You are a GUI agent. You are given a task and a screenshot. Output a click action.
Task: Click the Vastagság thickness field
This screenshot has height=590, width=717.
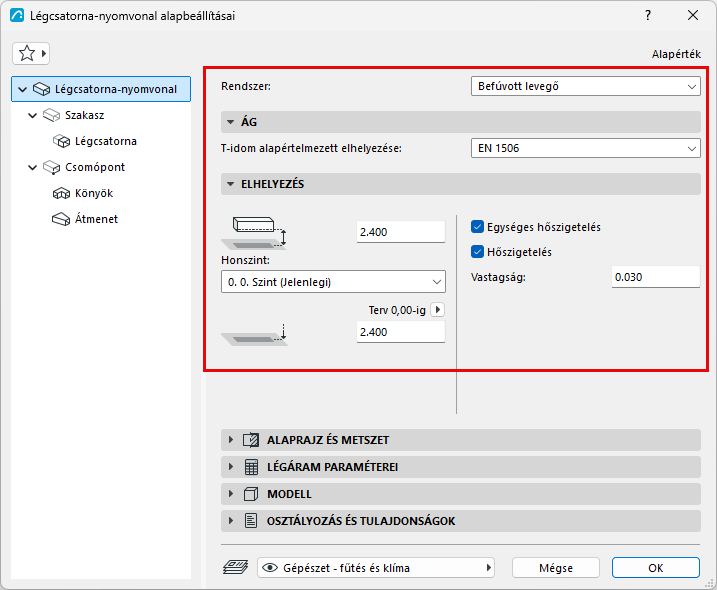(656, 277)
